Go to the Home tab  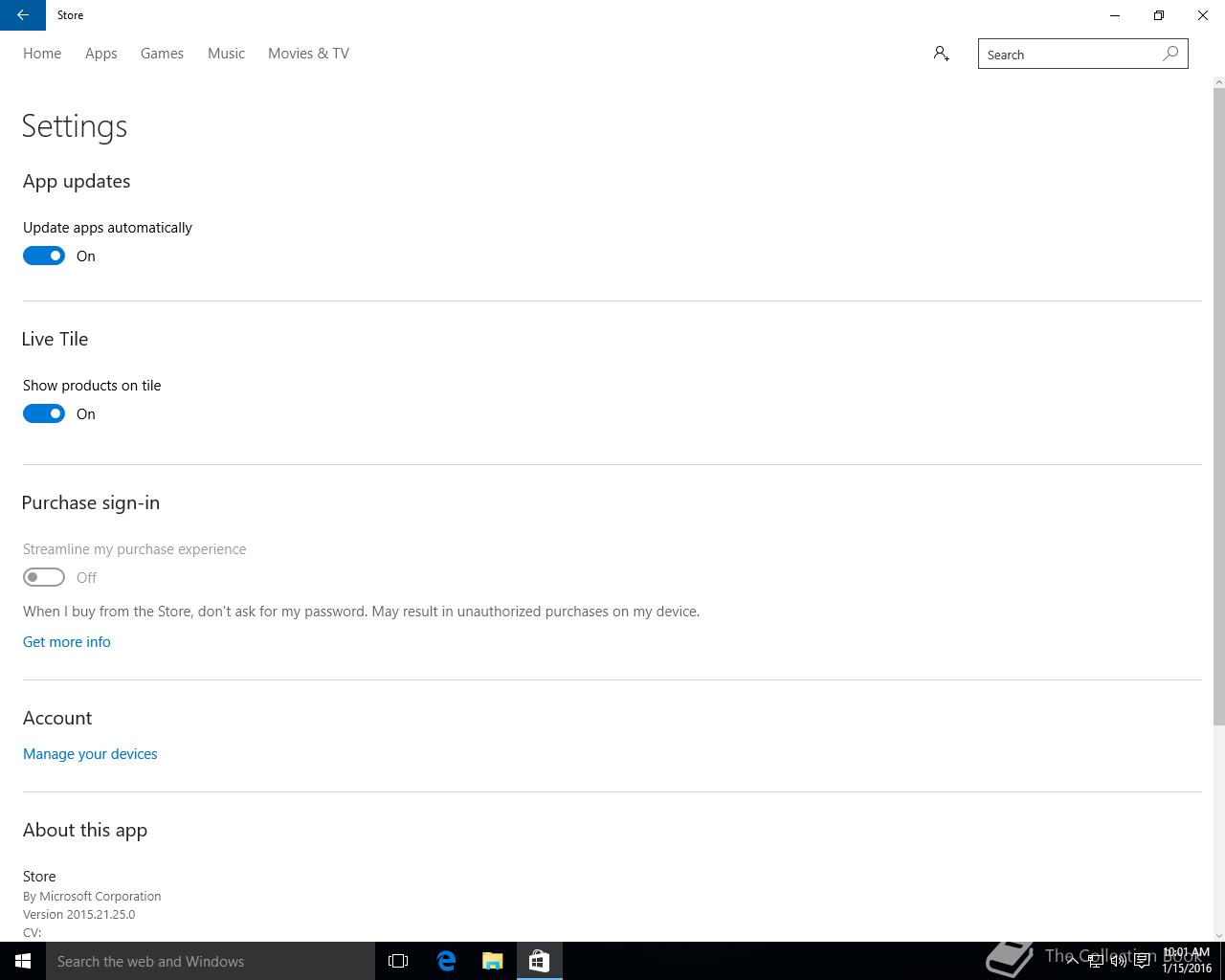(x=42, y=54)
